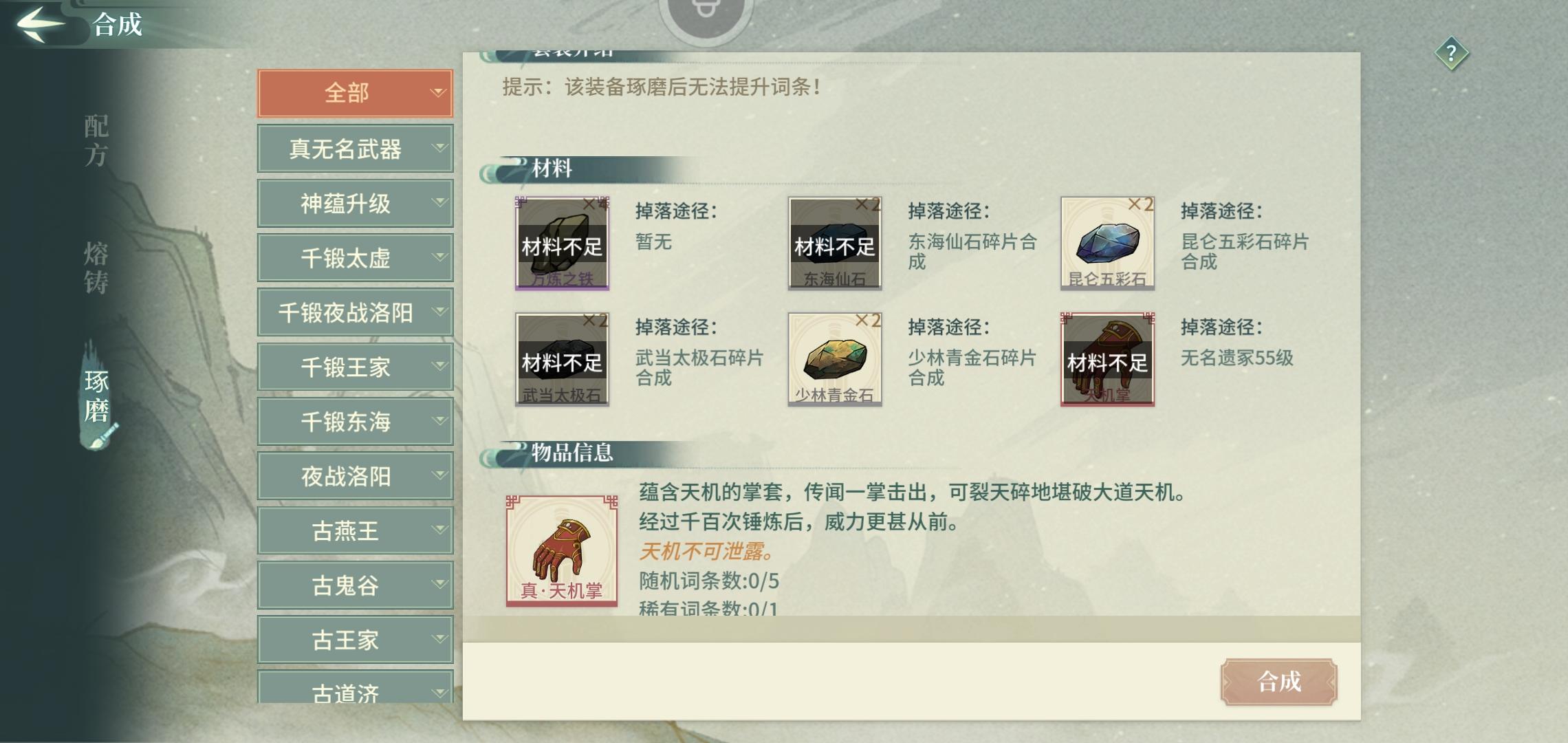Expand the 千锻太虚 category

click(355, 258)
